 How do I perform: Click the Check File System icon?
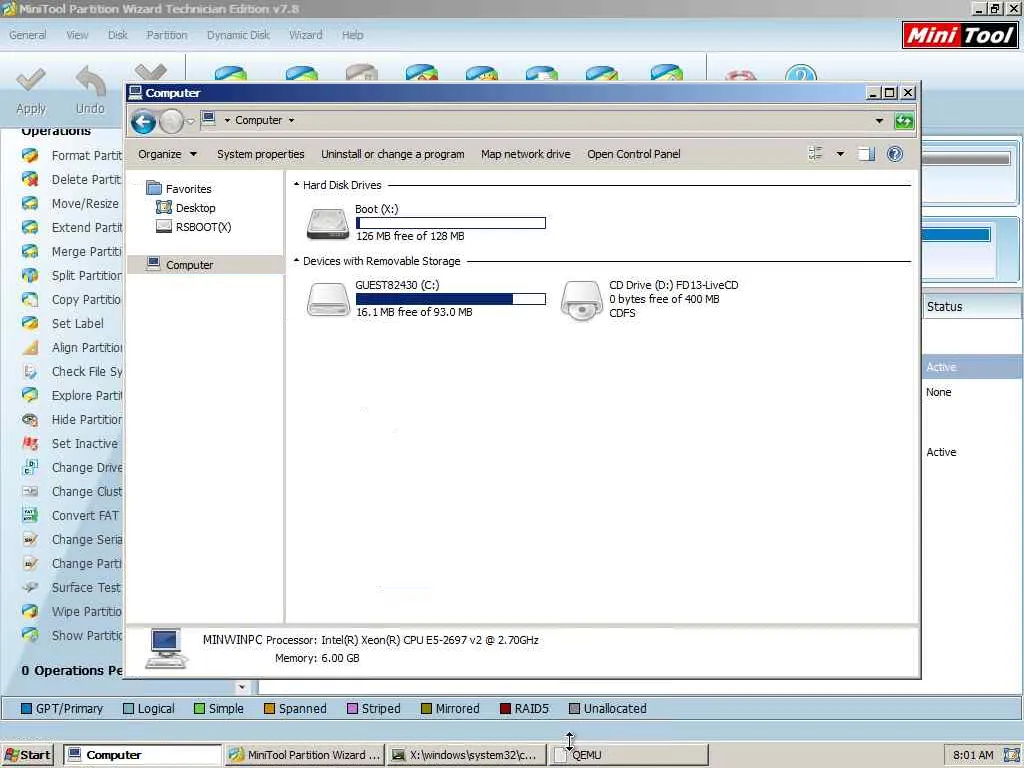click(x=30, y=371)
